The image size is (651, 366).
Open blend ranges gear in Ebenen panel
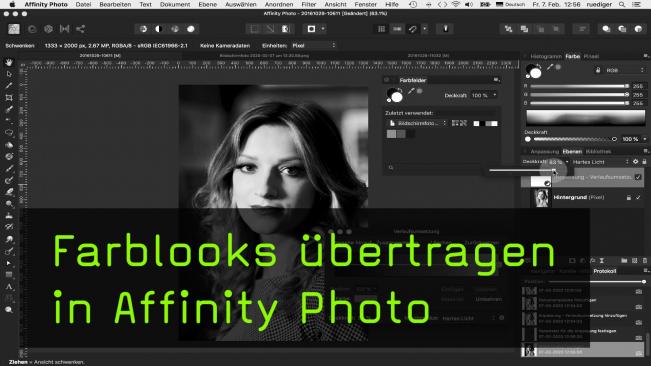(x=636, y=161)
